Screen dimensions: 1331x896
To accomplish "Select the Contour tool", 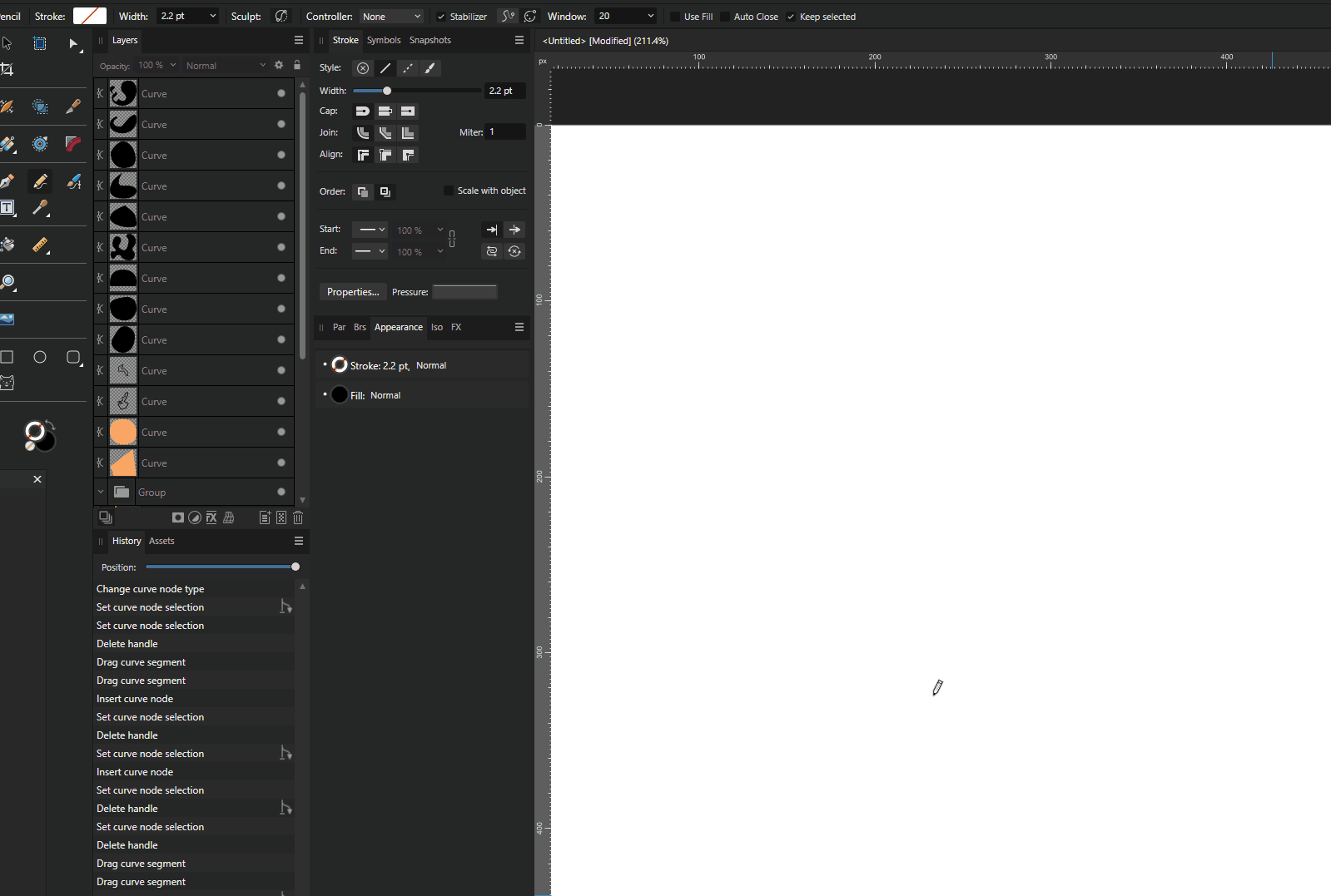I will tap(39, 144).
